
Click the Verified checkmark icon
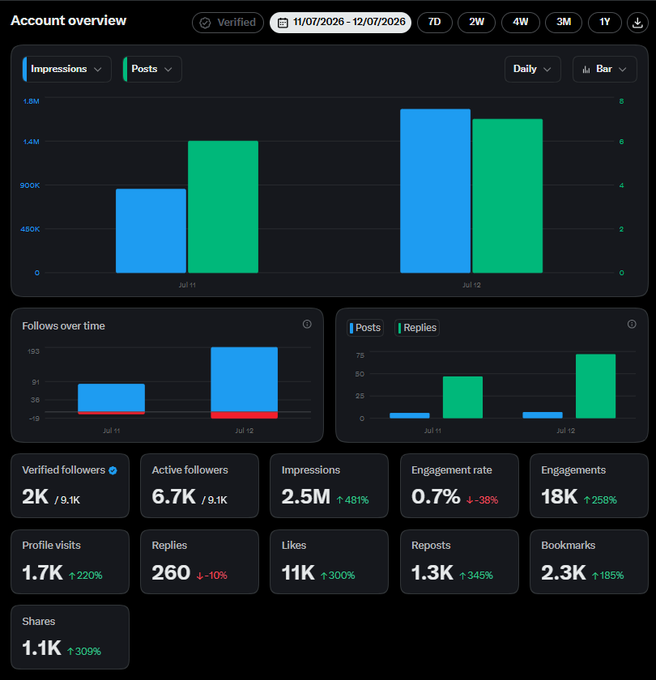tap(205, 23)
